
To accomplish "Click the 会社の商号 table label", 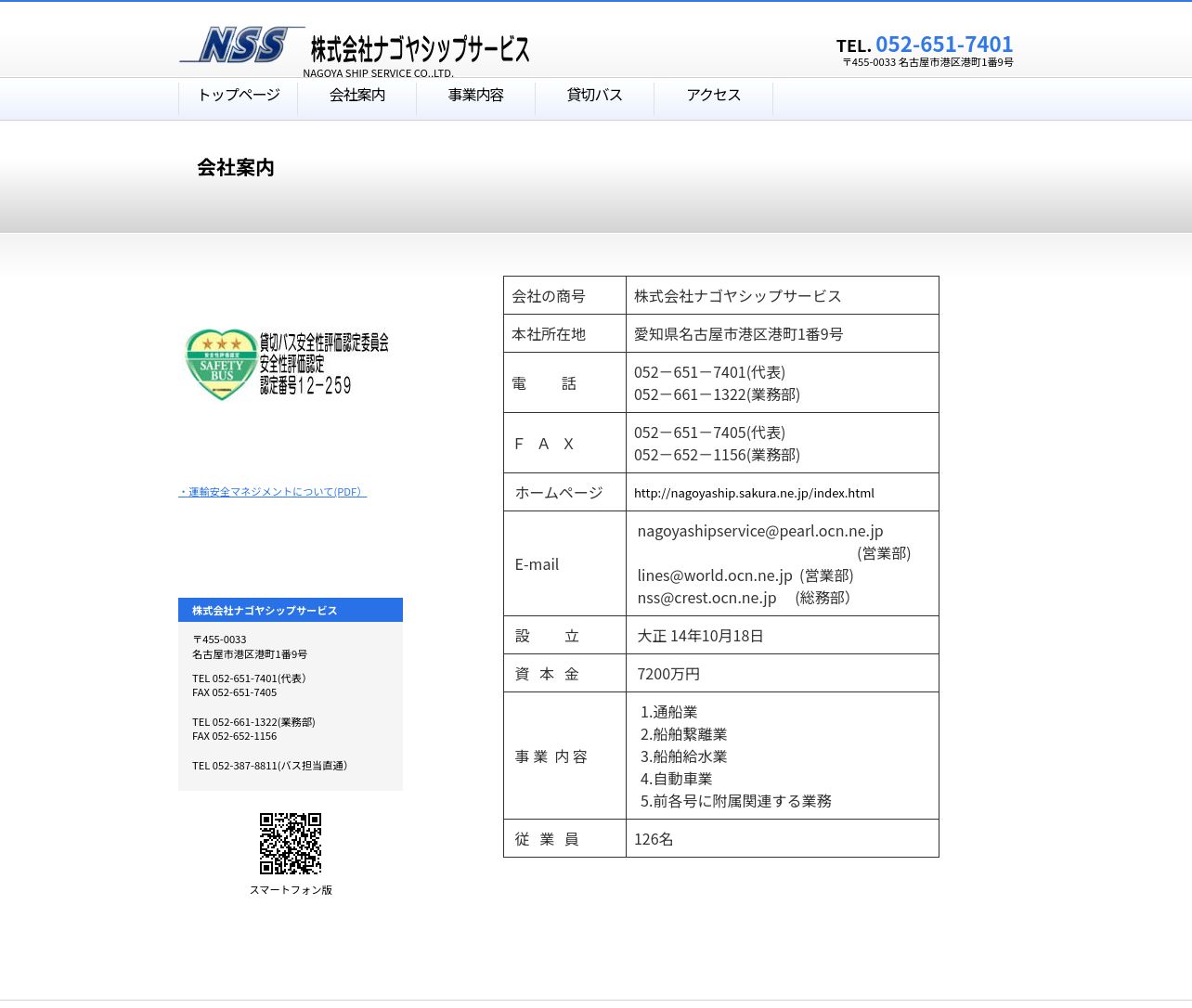I will tap(549, 296).
